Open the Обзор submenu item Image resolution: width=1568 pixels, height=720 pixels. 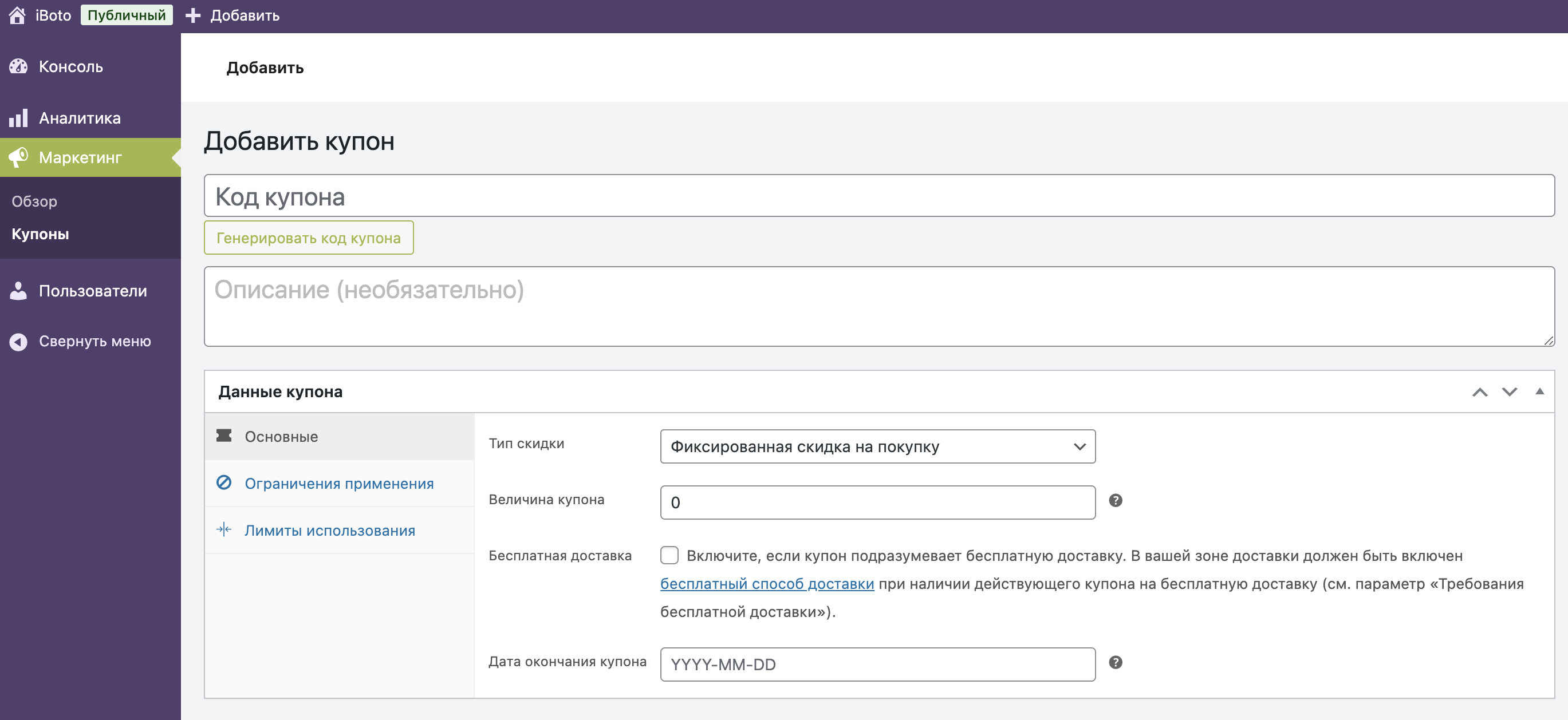(x=34, y=201)
